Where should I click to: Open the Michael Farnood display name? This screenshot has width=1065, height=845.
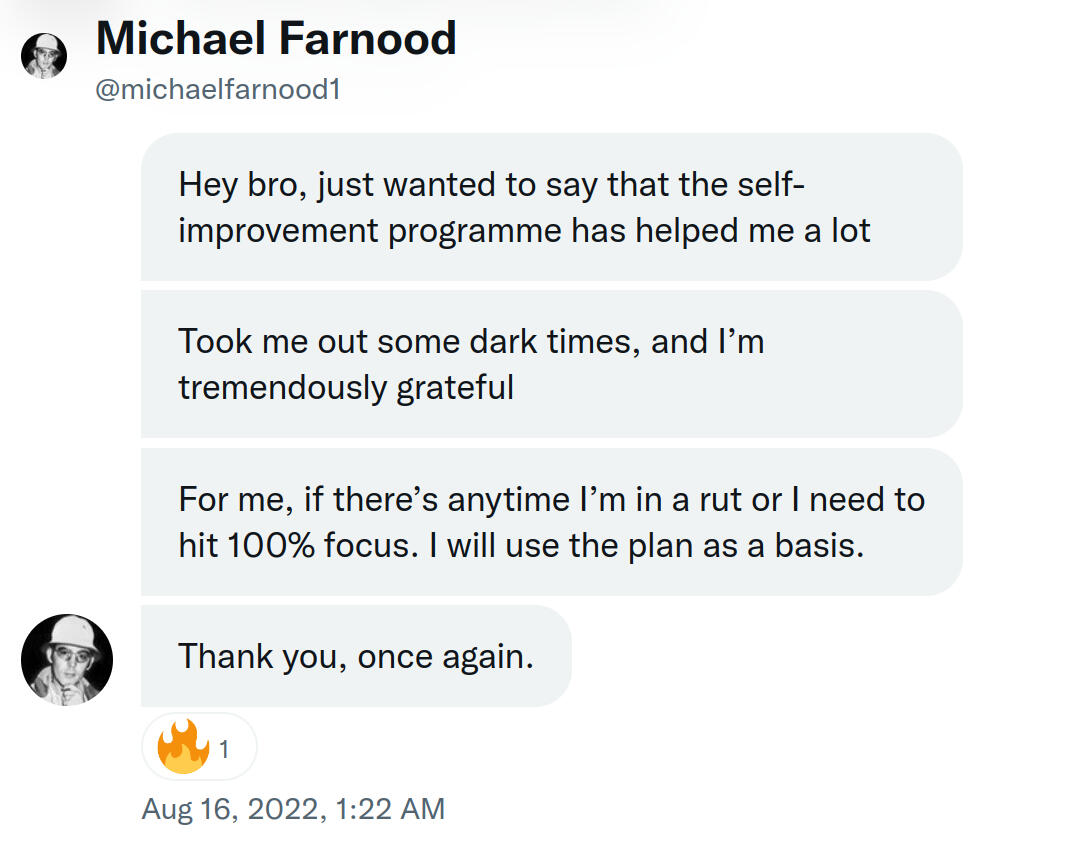276,38
